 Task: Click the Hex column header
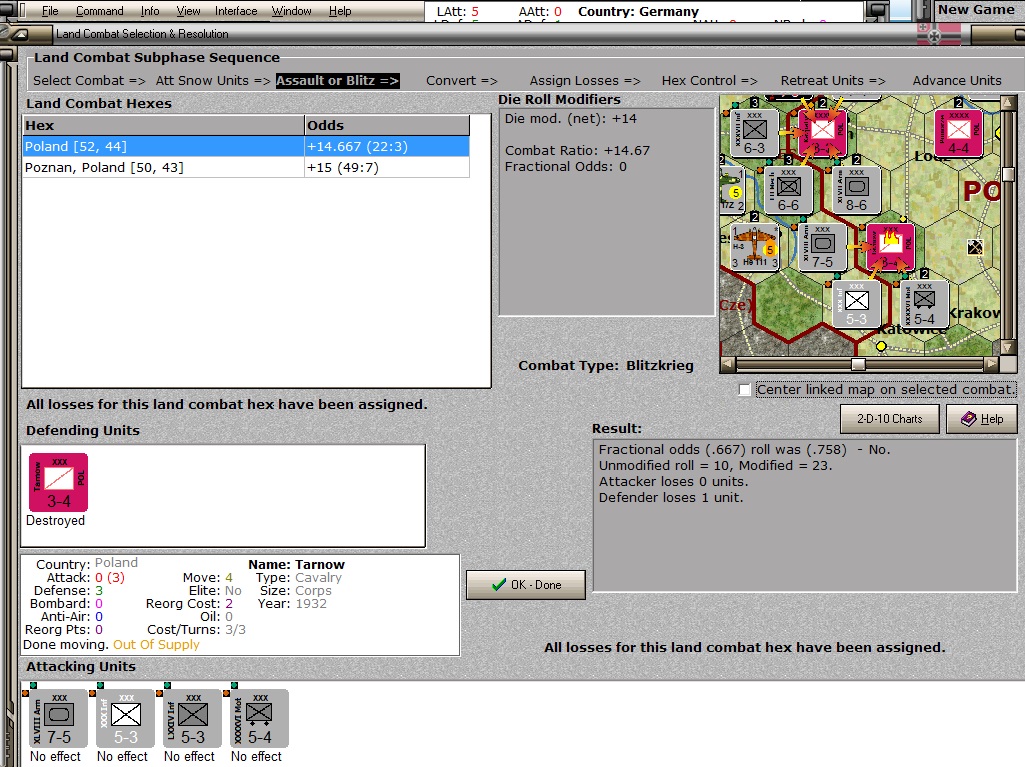coord(164,126)
